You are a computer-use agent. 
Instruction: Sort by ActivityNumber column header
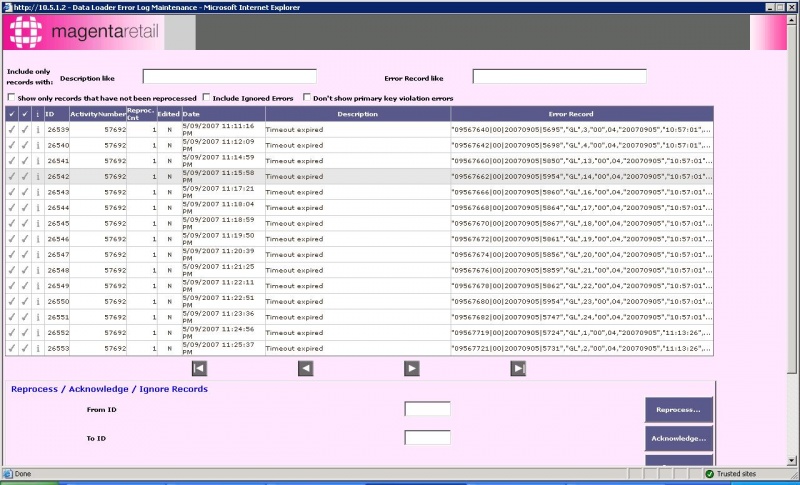click(98, 114)
